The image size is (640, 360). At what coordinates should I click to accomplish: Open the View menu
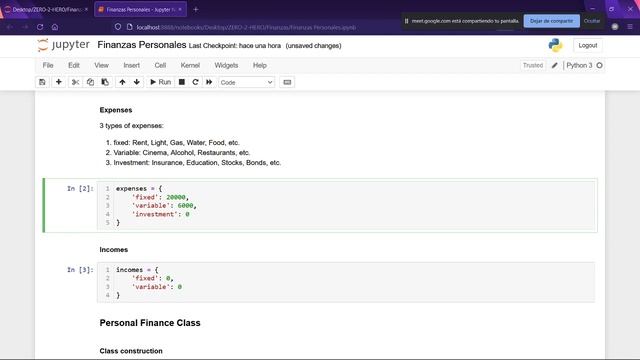101,65
